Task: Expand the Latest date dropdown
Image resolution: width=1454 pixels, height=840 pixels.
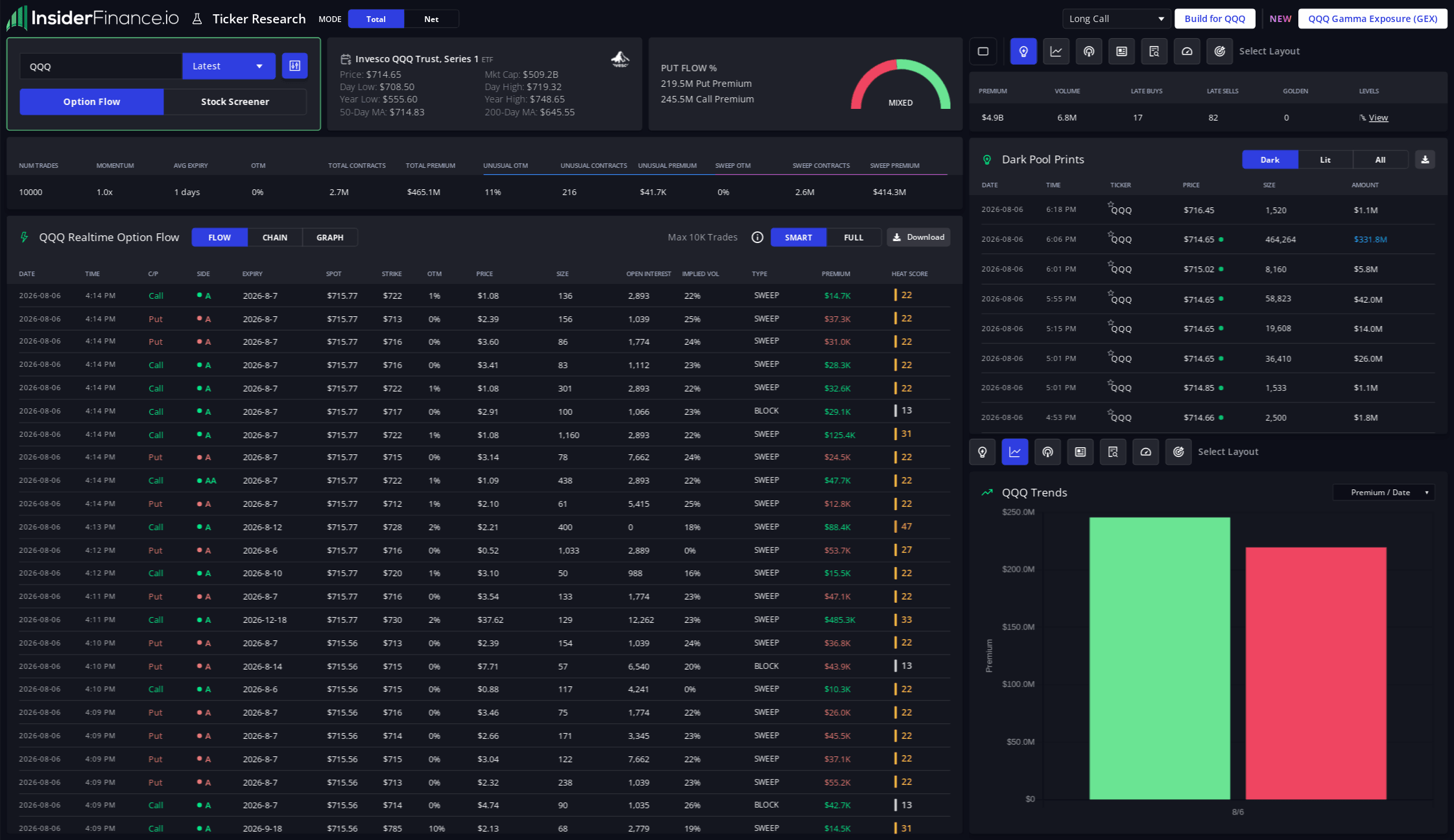Action: (229, 66)
